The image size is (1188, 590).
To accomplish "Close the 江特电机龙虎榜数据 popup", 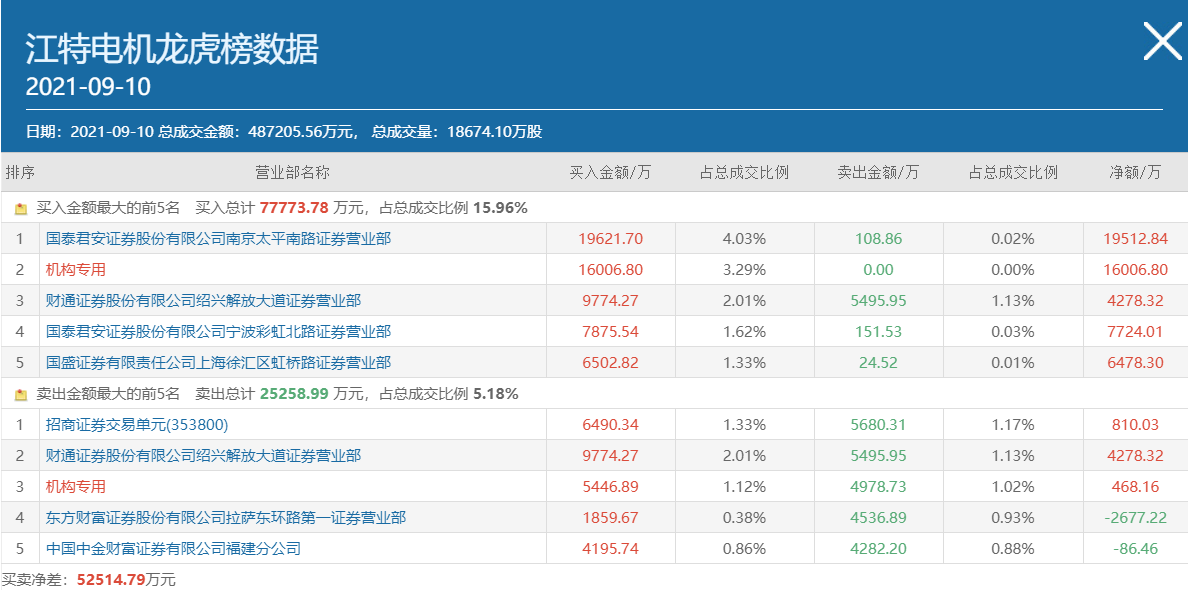I will pos(1162,42).
